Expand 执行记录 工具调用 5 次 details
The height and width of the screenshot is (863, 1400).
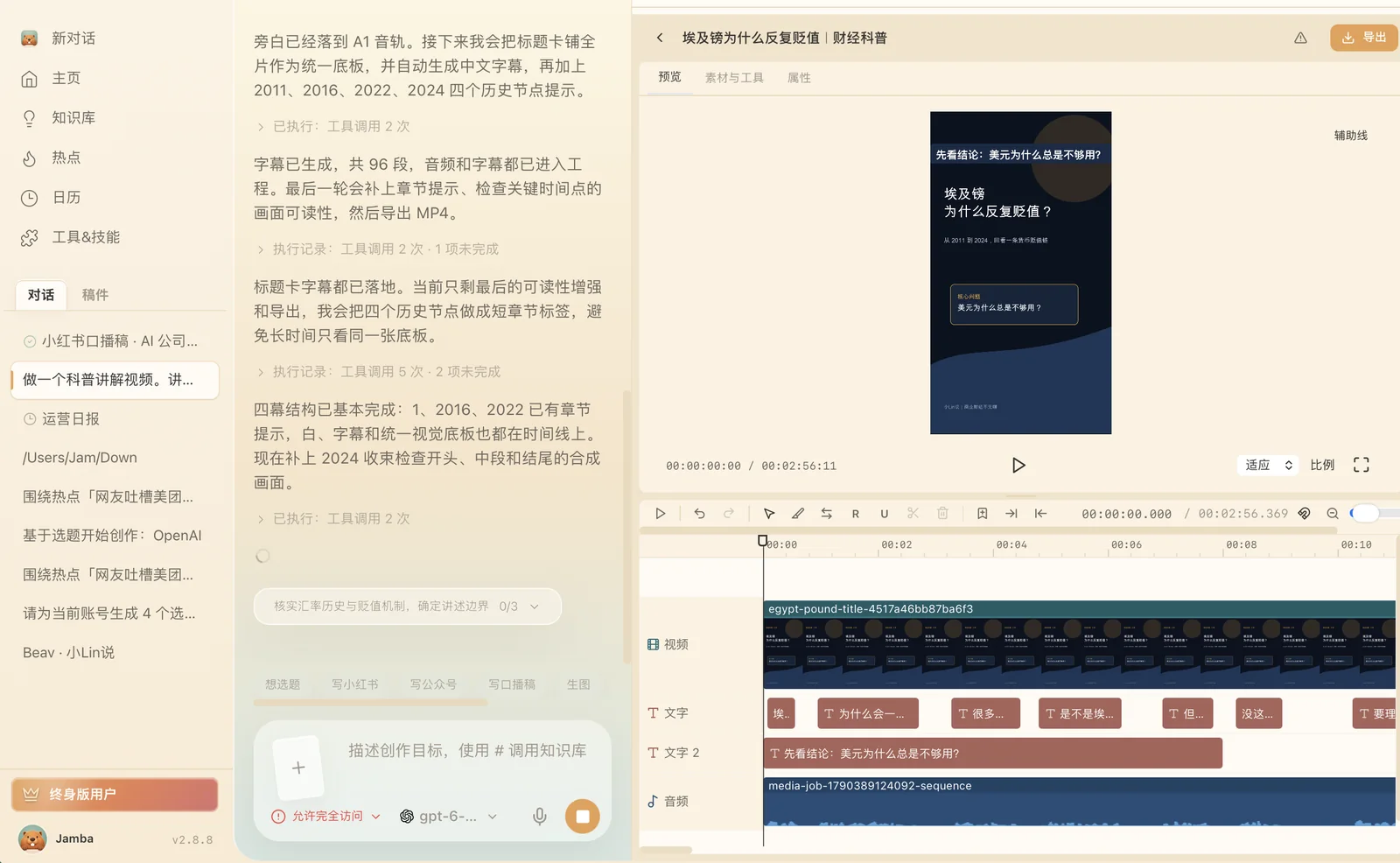tap(379, 372)
